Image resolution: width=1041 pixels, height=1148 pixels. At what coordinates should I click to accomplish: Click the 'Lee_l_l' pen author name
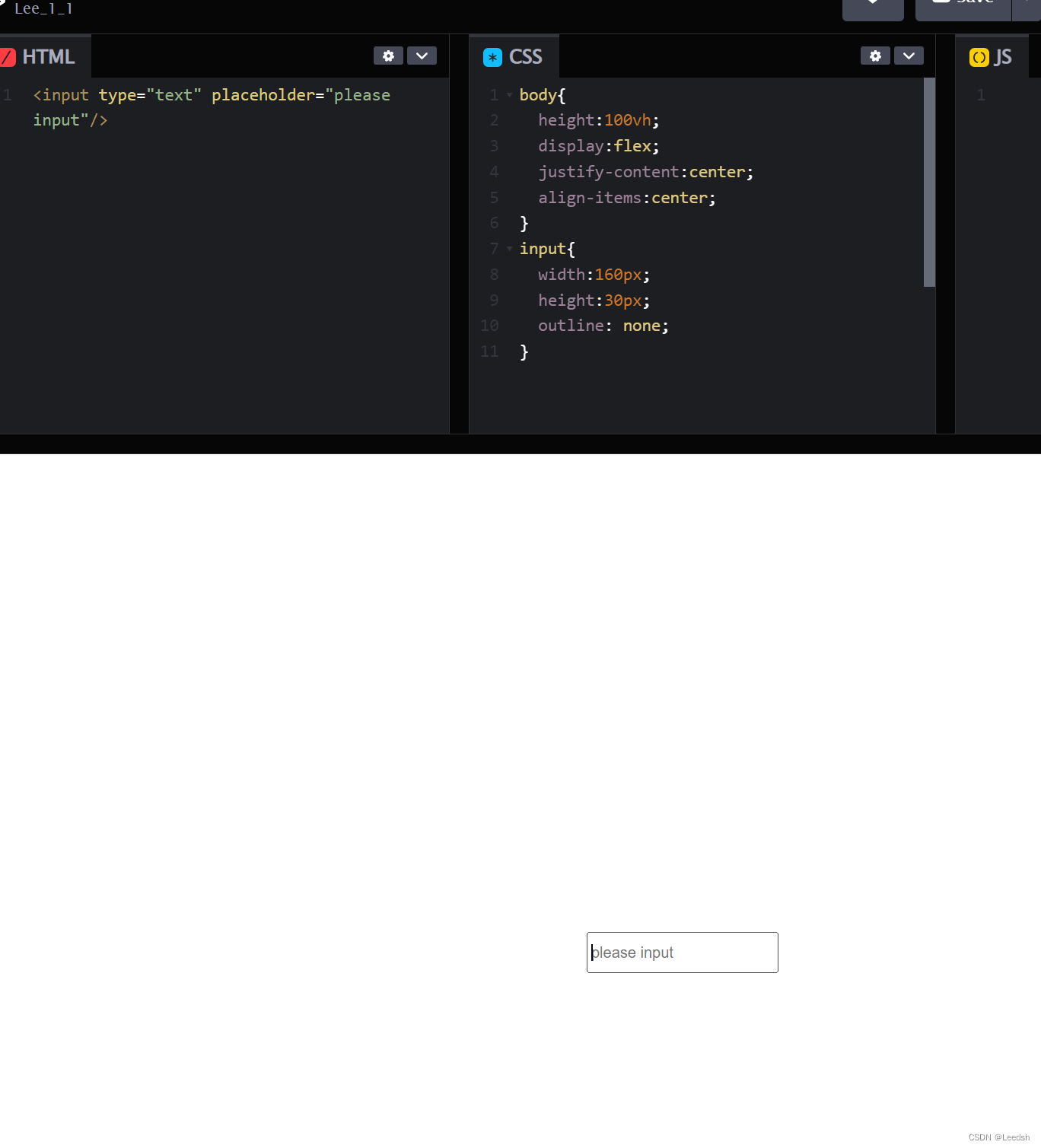tap(43, 8)
